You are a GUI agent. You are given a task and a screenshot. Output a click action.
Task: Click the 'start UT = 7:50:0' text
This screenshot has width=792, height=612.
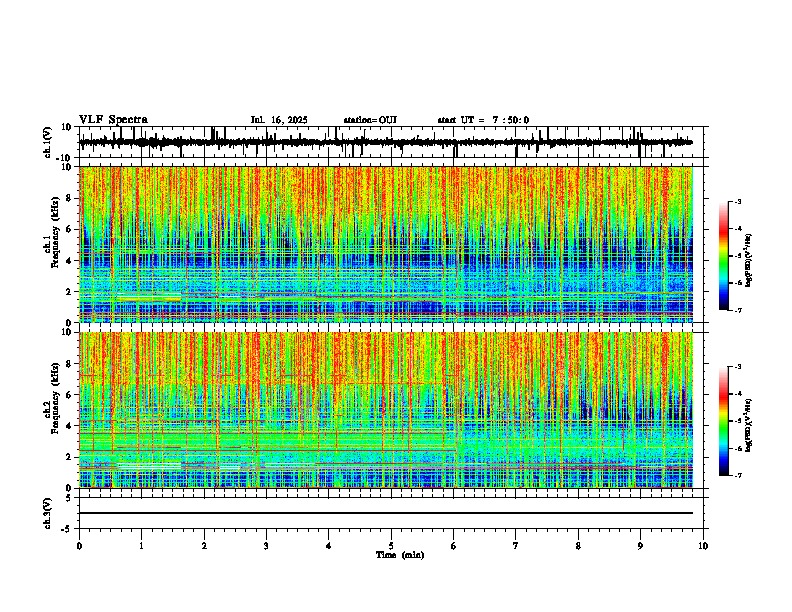coord(483,120)
